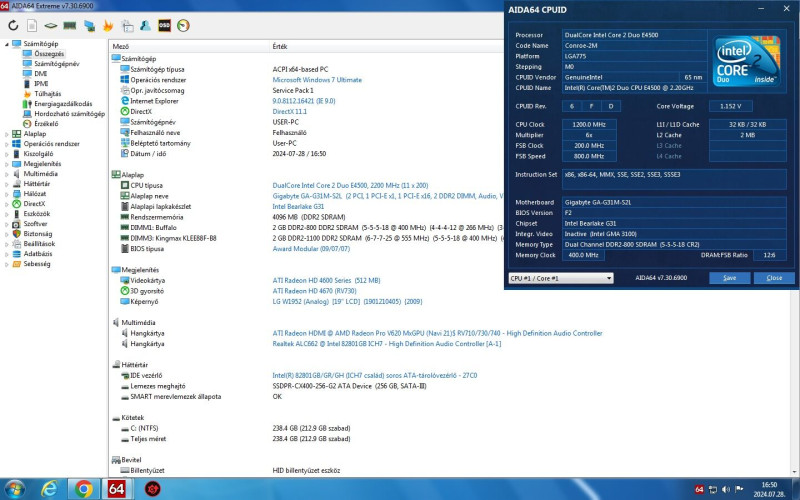Screen dimensions: 800x500
Task: Select Energiagazdálkodás in the left tree
Action: coord(63,104)
